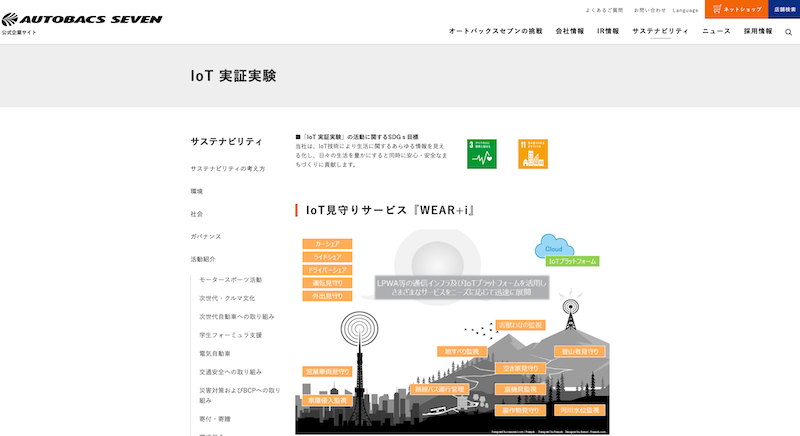Select the サステナビリティ navigation item
800x436 pixels.
click(660, 31)
